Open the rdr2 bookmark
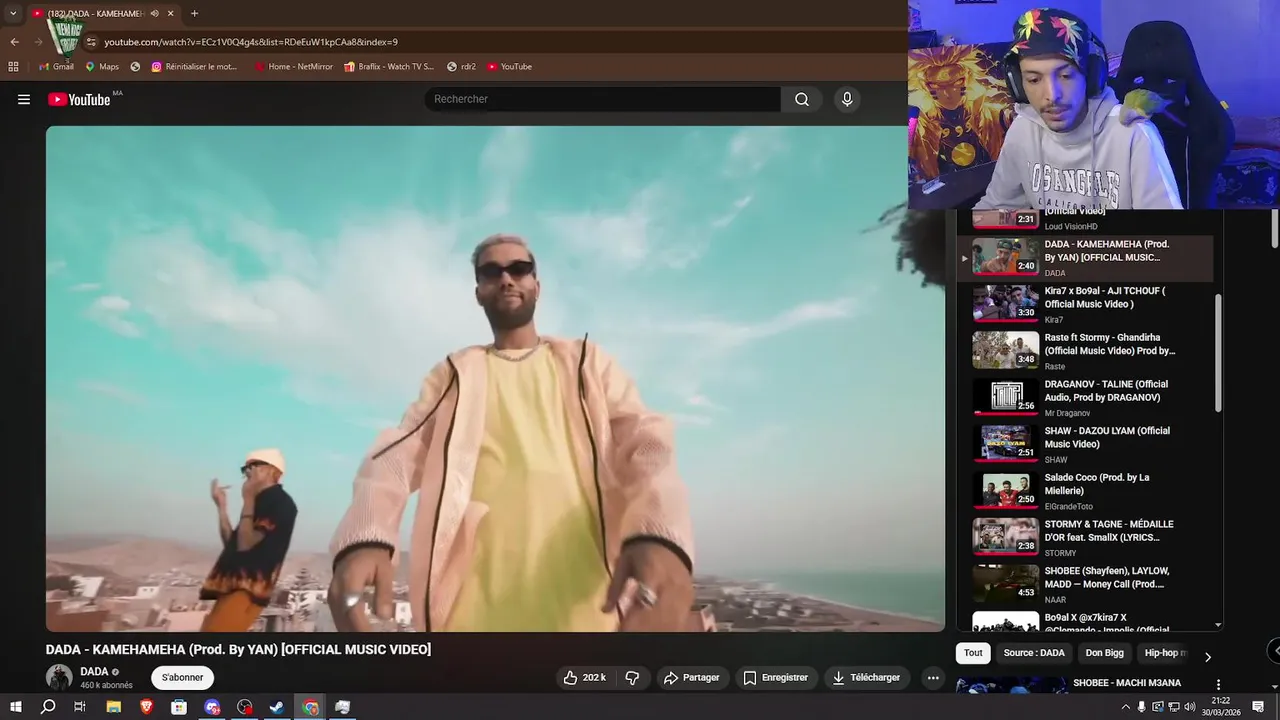Viewport: 1280px width, 720px height. pos(461,67)
